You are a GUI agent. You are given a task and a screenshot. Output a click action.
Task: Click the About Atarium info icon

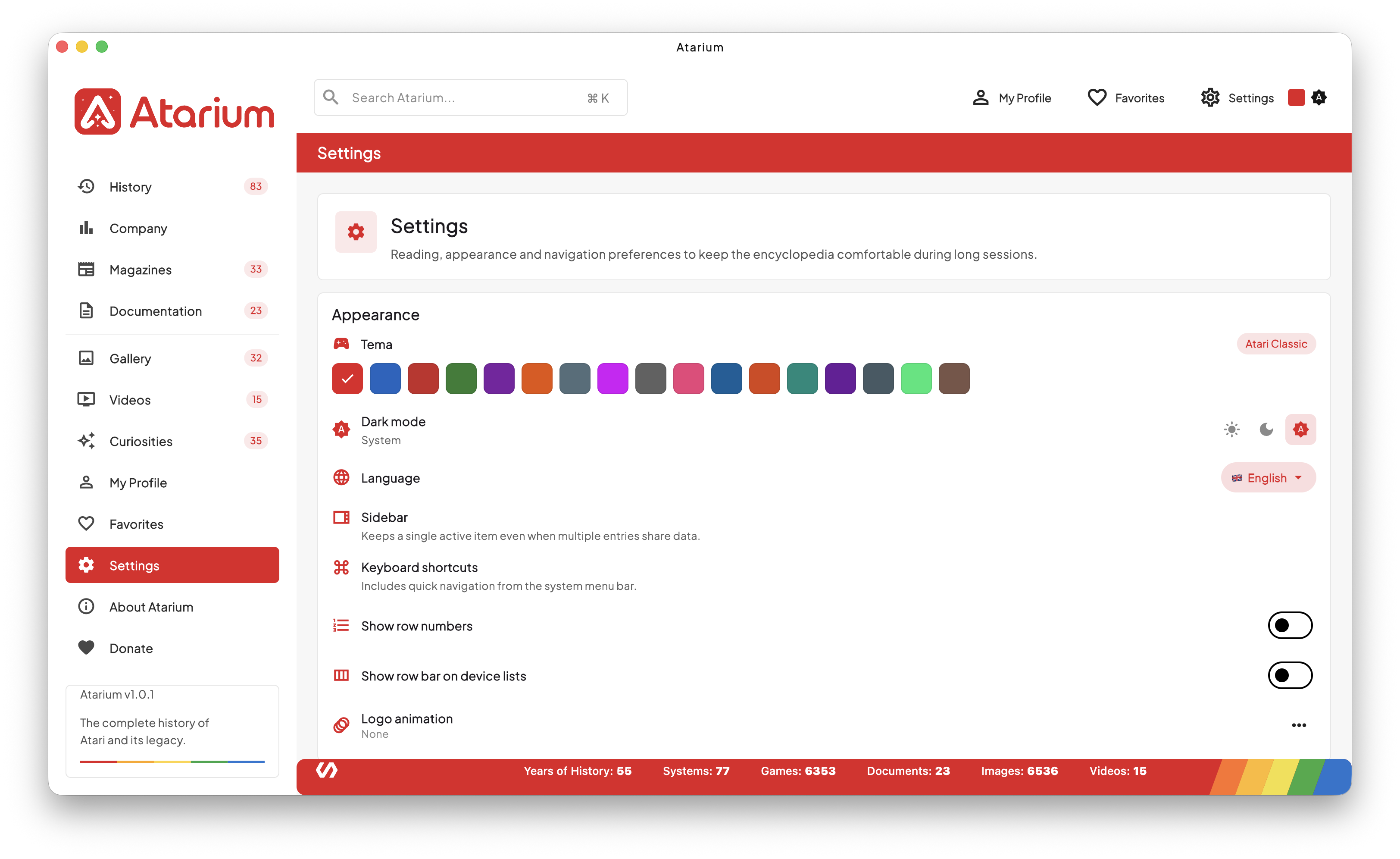point(86,607)
